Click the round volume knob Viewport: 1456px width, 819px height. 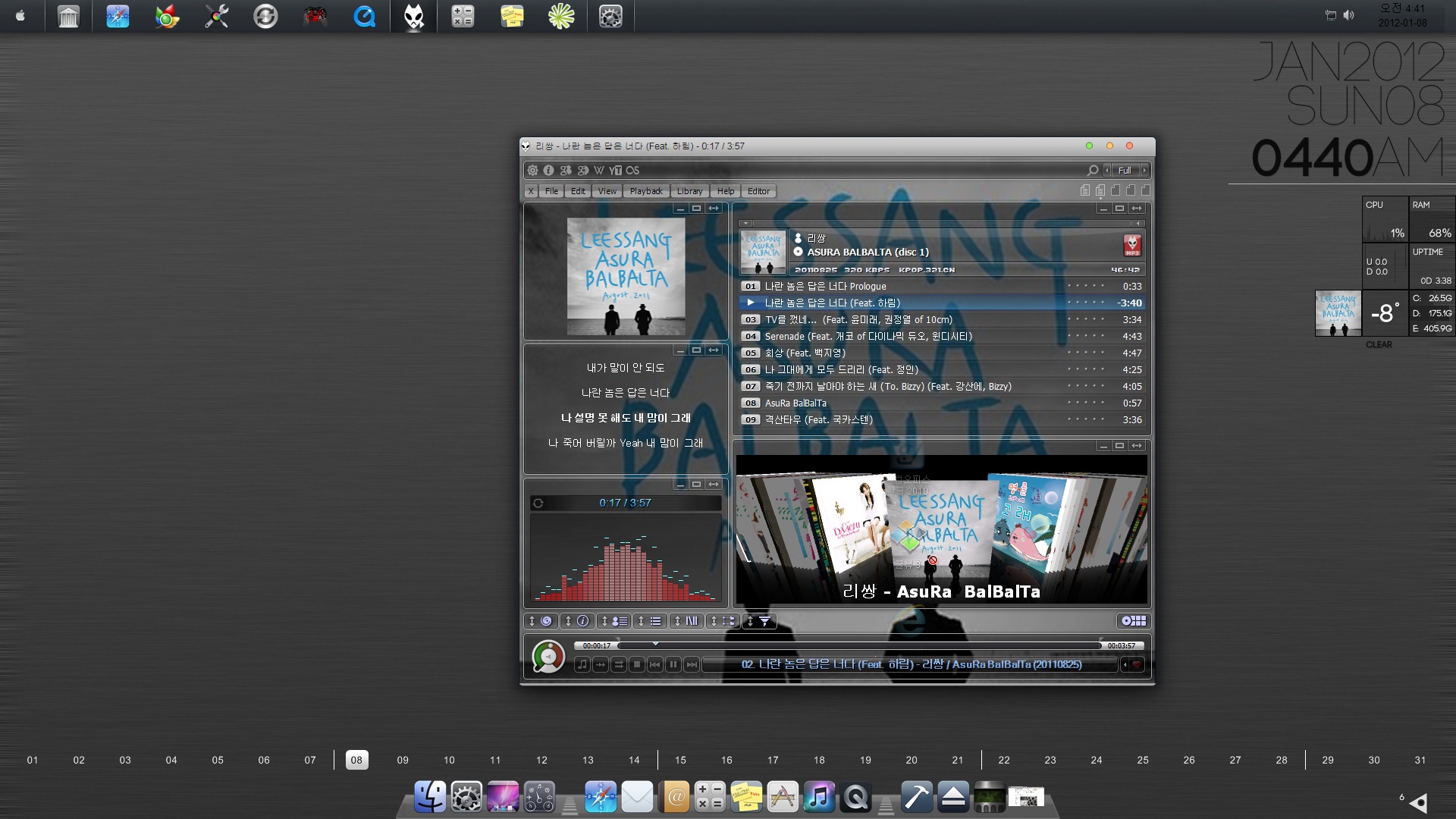coord(548,657)
